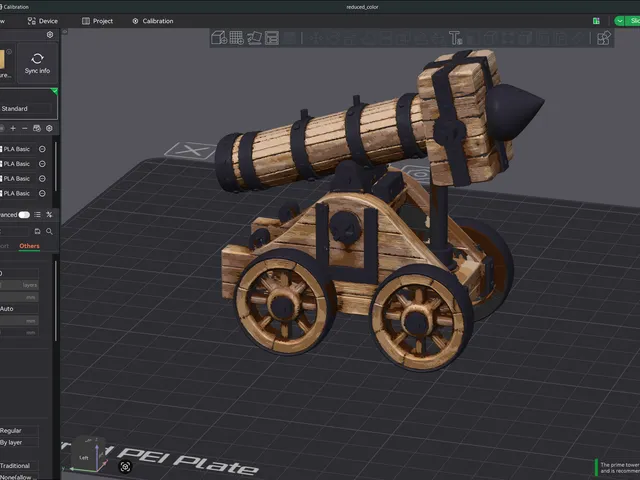
Task: Open the Device tab
Action: click(42, 21)
